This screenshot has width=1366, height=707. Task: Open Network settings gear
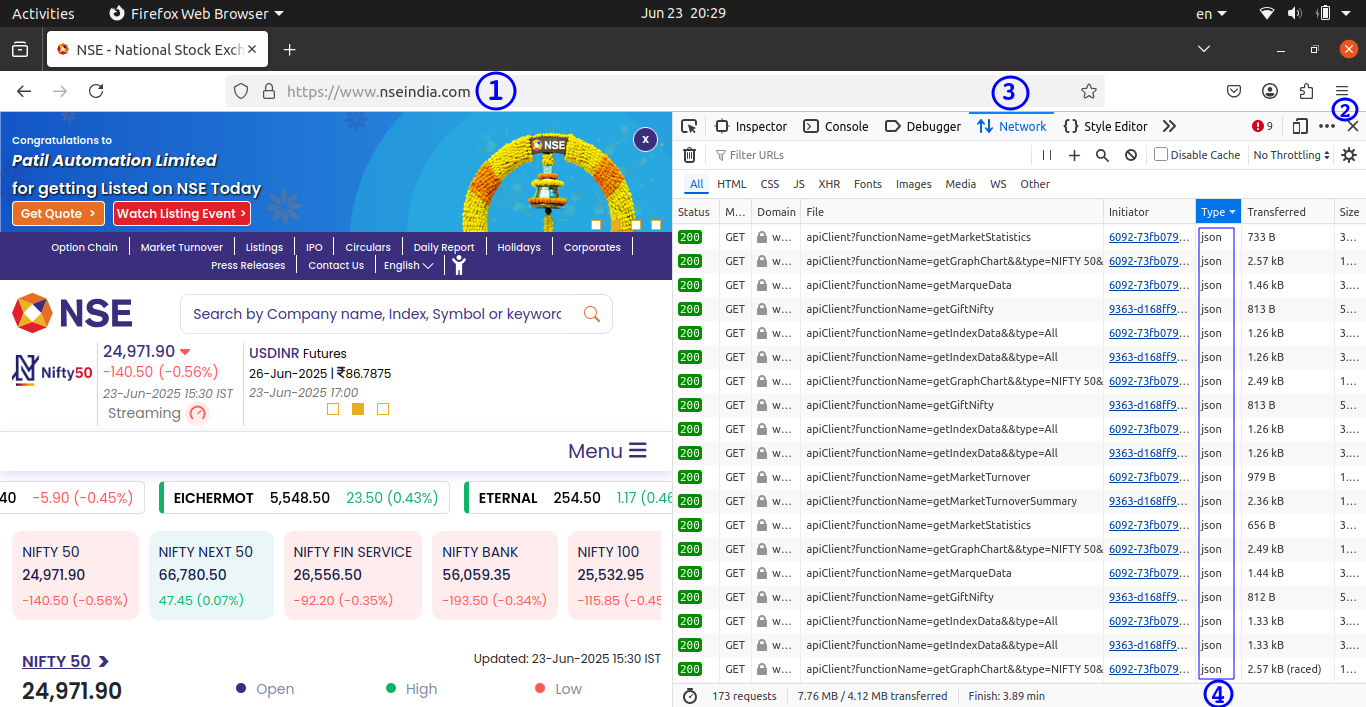tap(1349, 155)
